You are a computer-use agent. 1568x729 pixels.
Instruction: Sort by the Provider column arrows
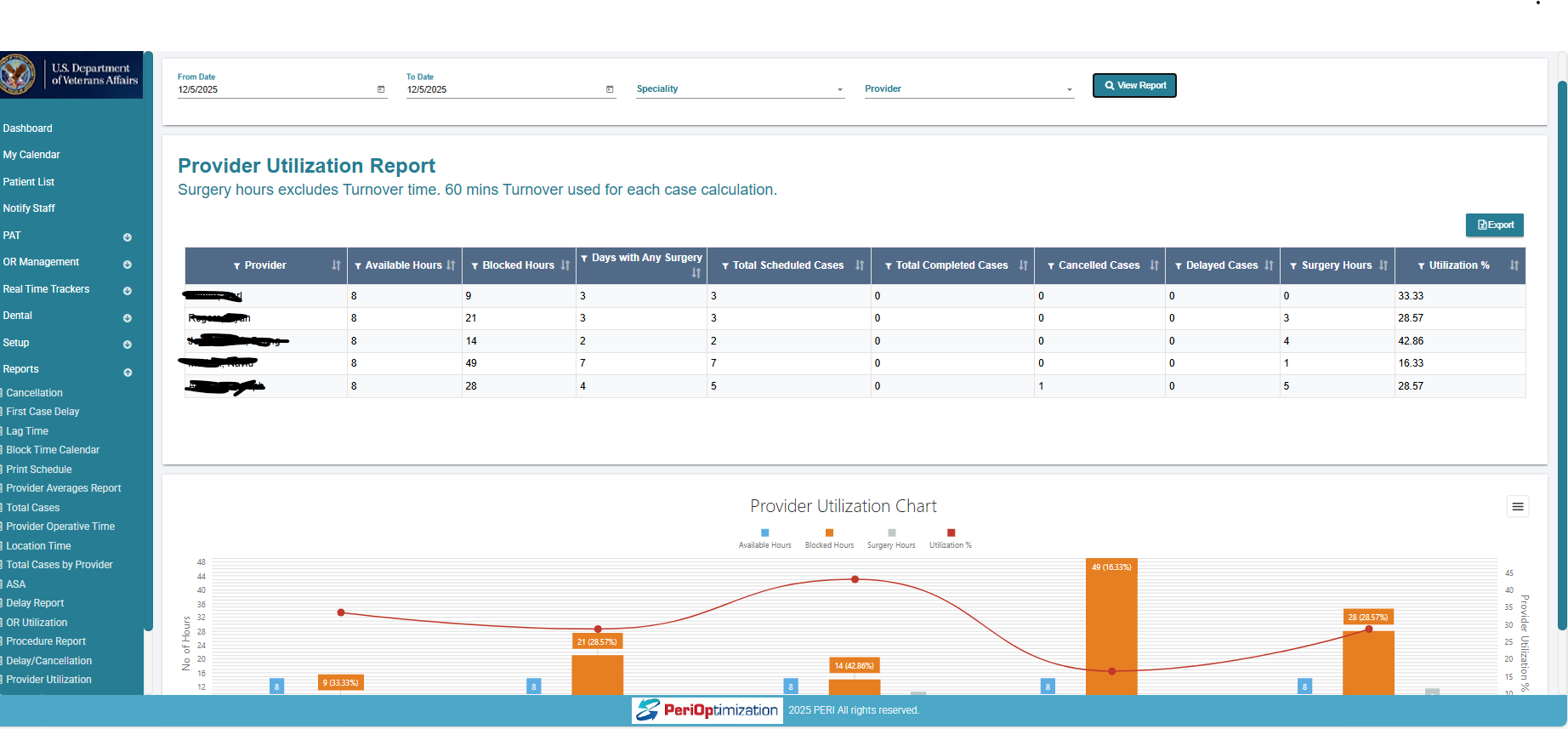click(336, 265)
